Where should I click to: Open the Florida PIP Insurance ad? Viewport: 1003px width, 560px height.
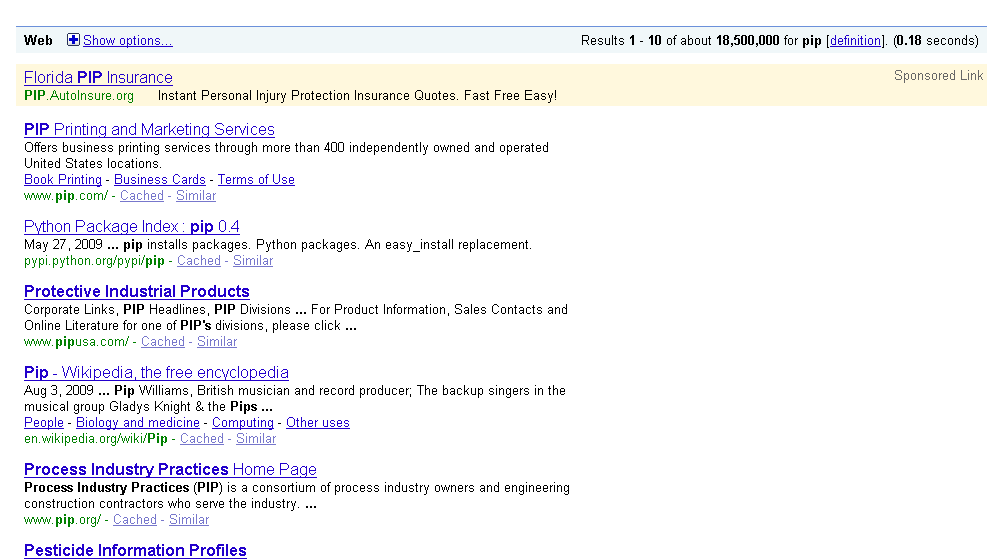point(98,78)
